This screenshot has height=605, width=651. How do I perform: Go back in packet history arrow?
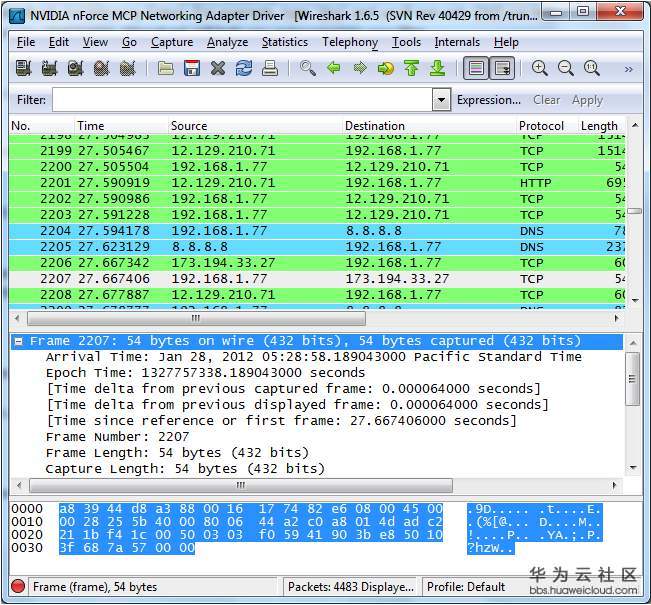[x=334, y=68]
